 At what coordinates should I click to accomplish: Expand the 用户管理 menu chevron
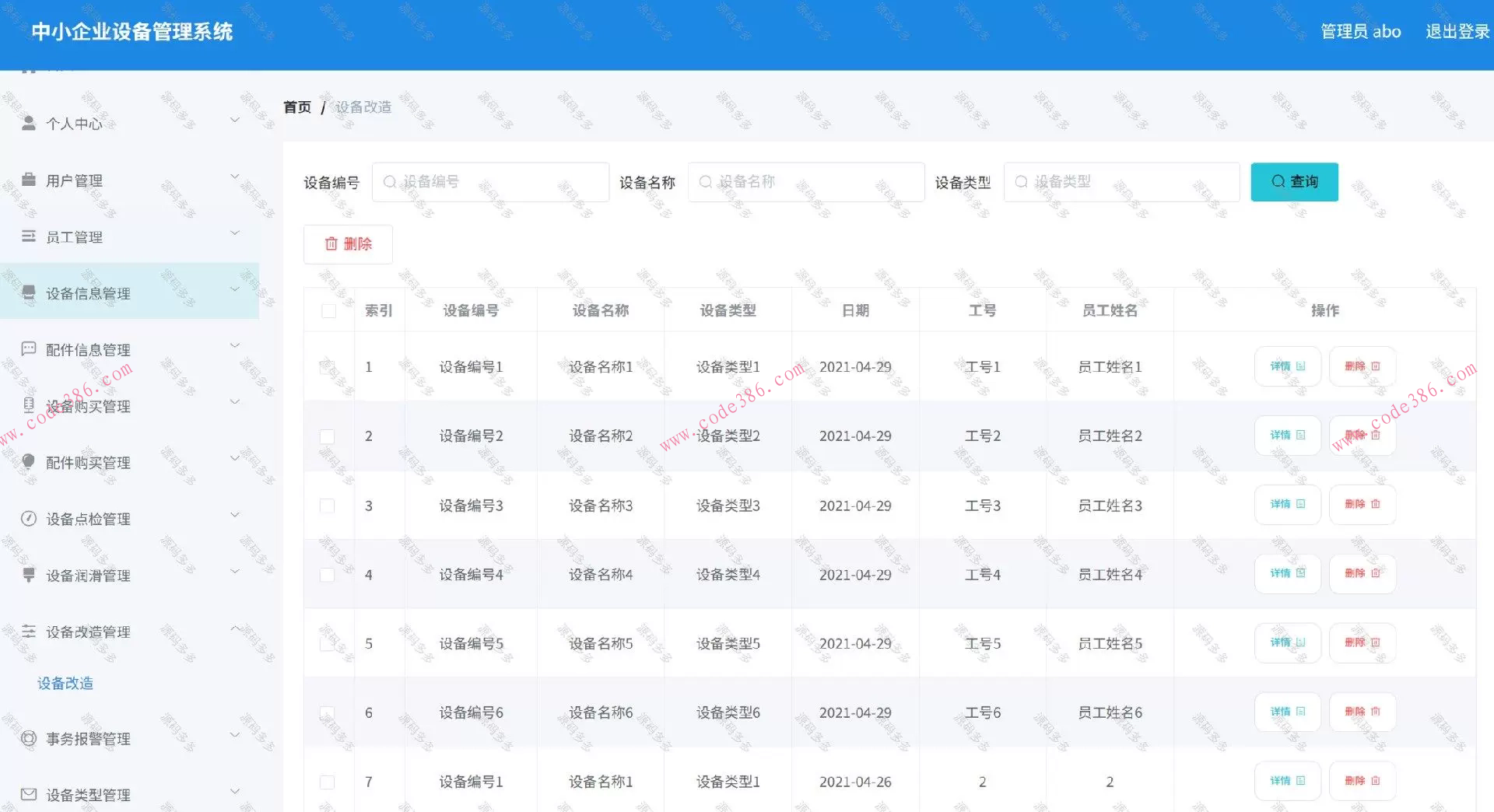(x=234, y=177)
